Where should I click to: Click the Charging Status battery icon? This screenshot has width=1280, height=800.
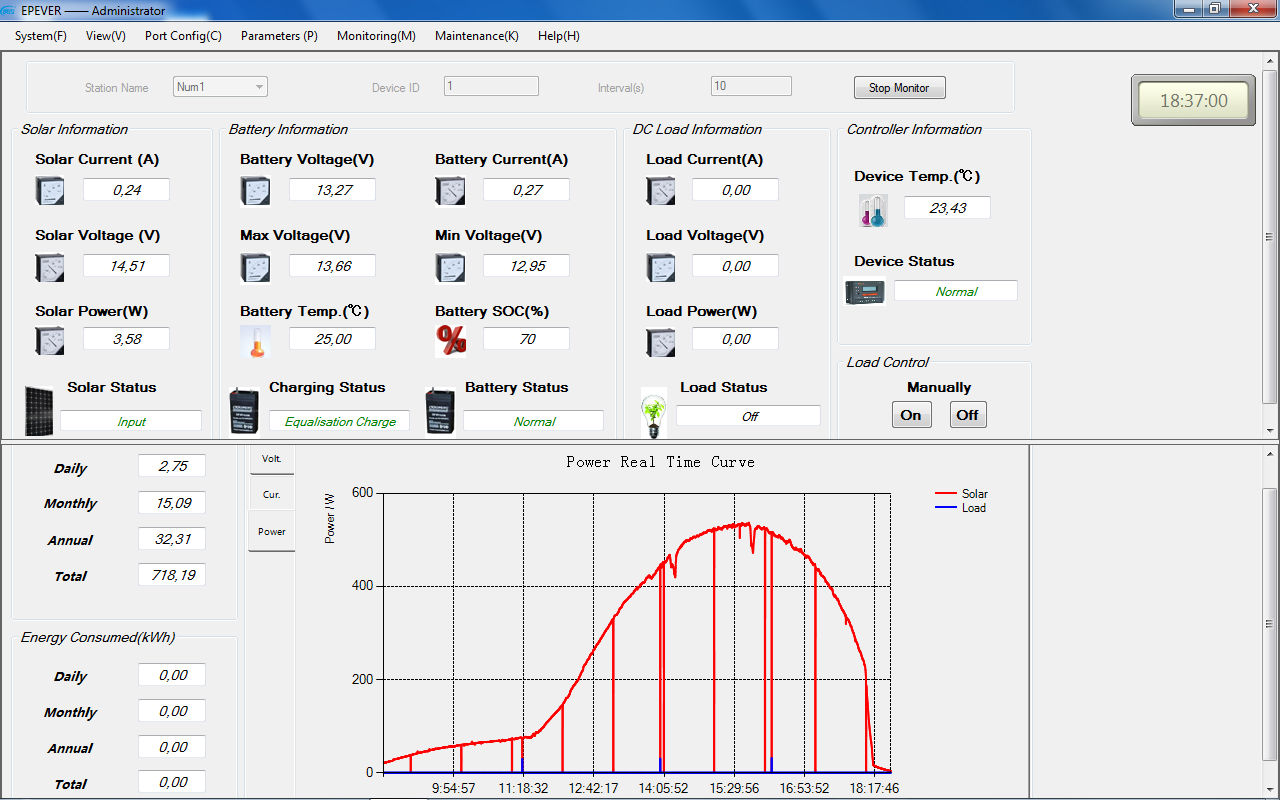[x=244, y=411]
